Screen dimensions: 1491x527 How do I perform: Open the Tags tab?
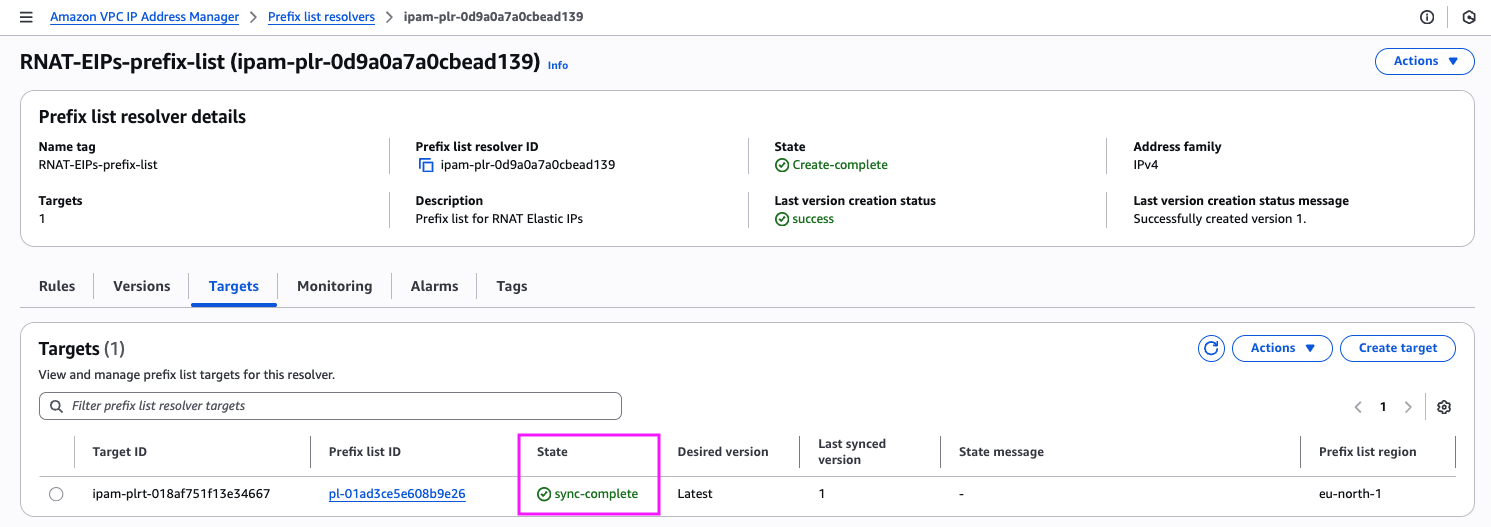tap(512, 286)
